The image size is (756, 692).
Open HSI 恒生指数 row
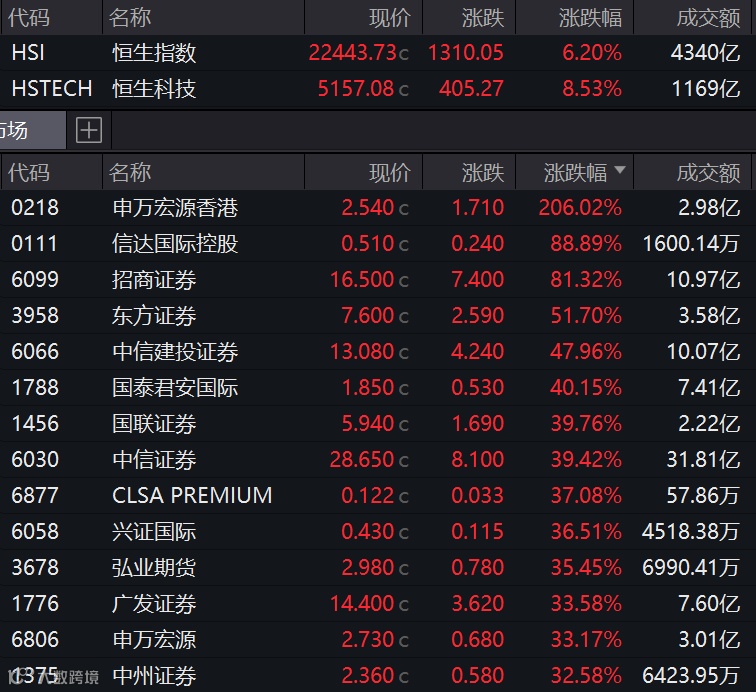(x=378, y=53)
